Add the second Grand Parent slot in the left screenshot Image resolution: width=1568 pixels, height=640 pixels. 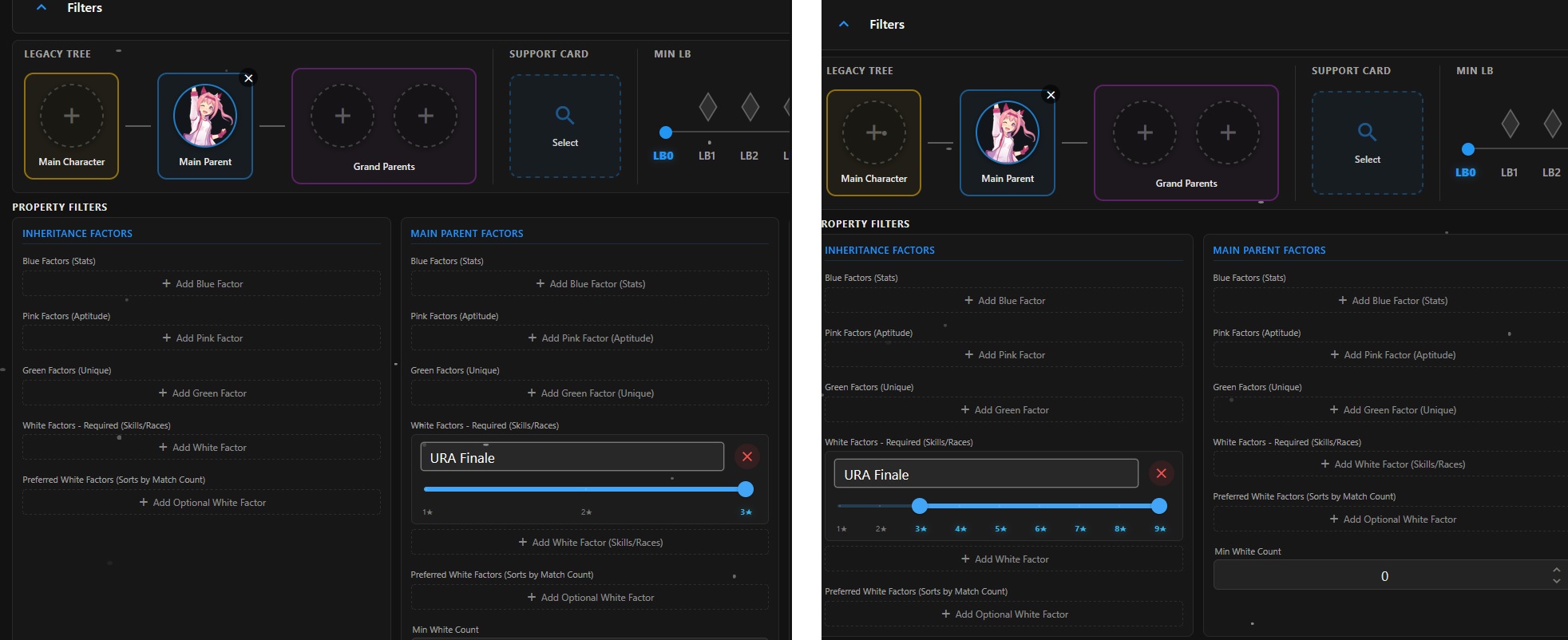426,117
